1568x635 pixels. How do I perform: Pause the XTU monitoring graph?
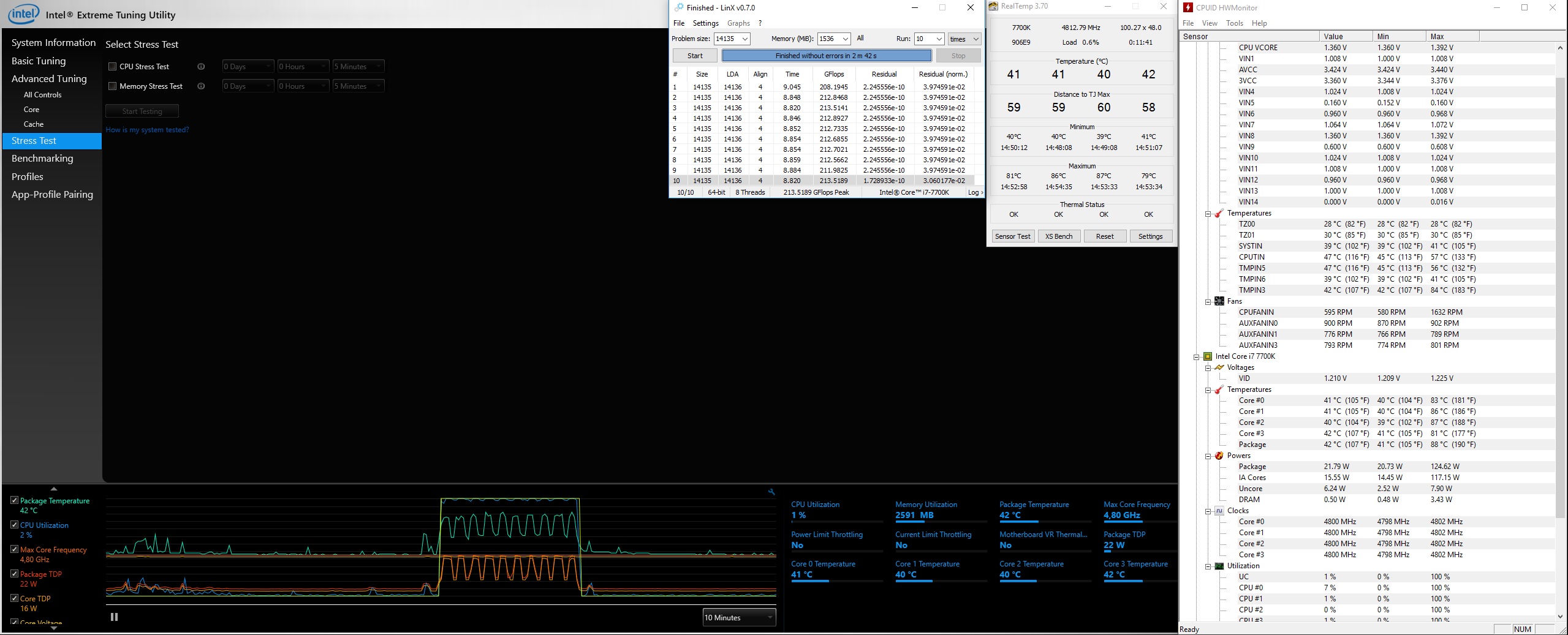coord(114,617)
